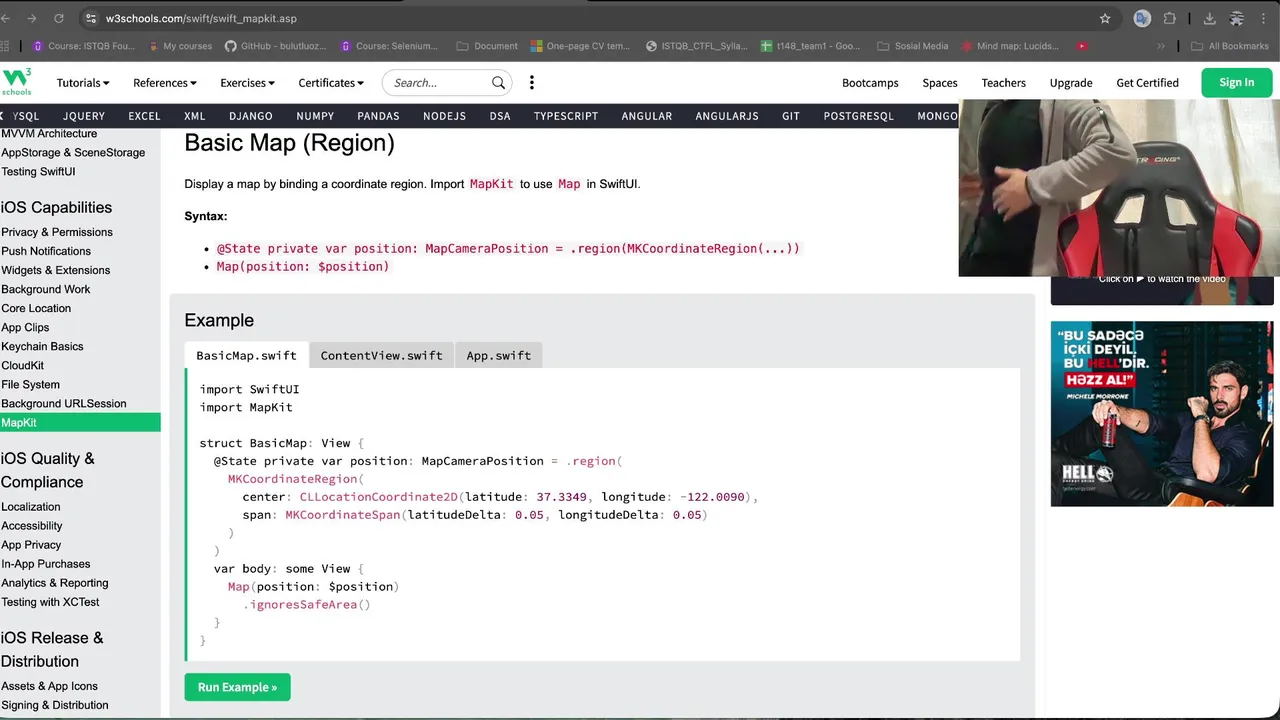This screenshot has width=1280, height=720.
Task: Open Privacy & Permissions in sidebar
Action: tap(57, 232)
